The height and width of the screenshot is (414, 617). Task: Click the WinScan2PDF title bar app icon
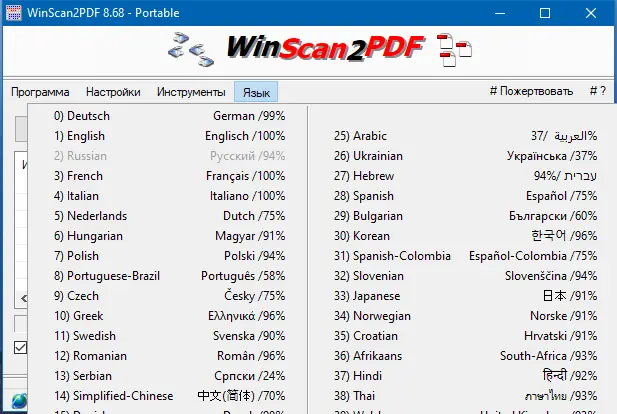(x=14, y=13)
